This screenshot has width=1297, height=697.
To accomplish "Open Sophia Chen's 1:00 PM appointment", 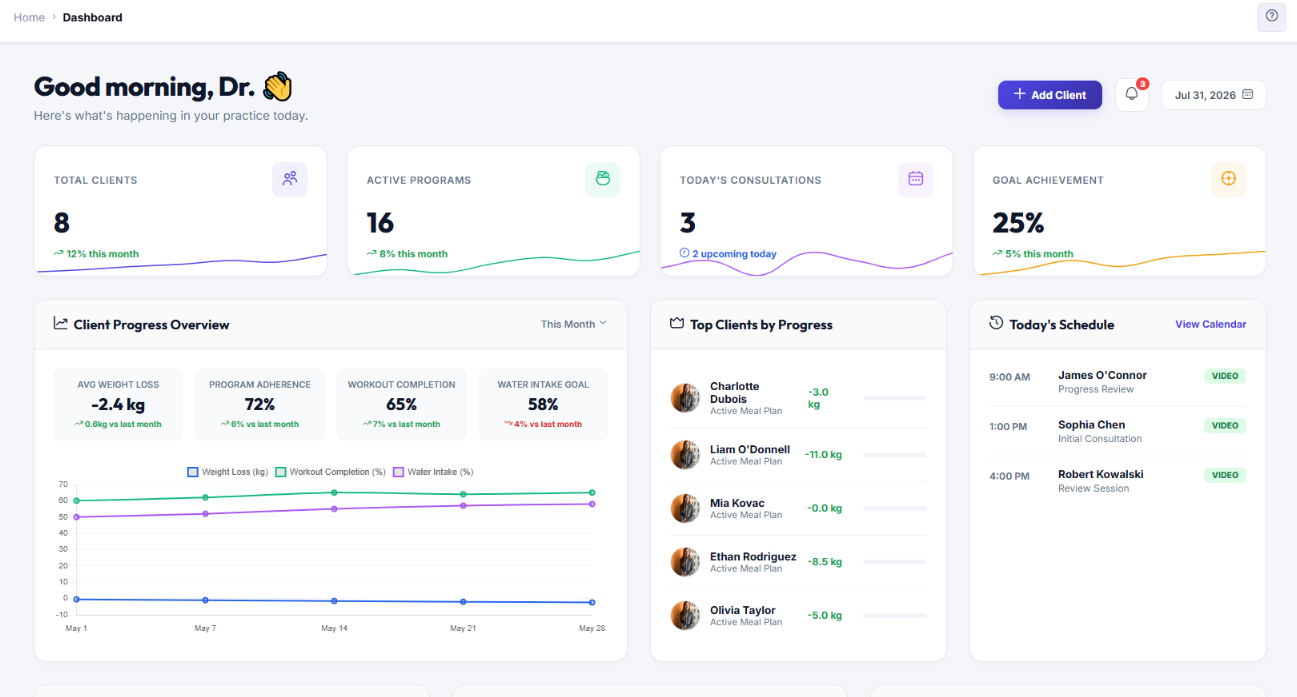I will coord(1118,431).
